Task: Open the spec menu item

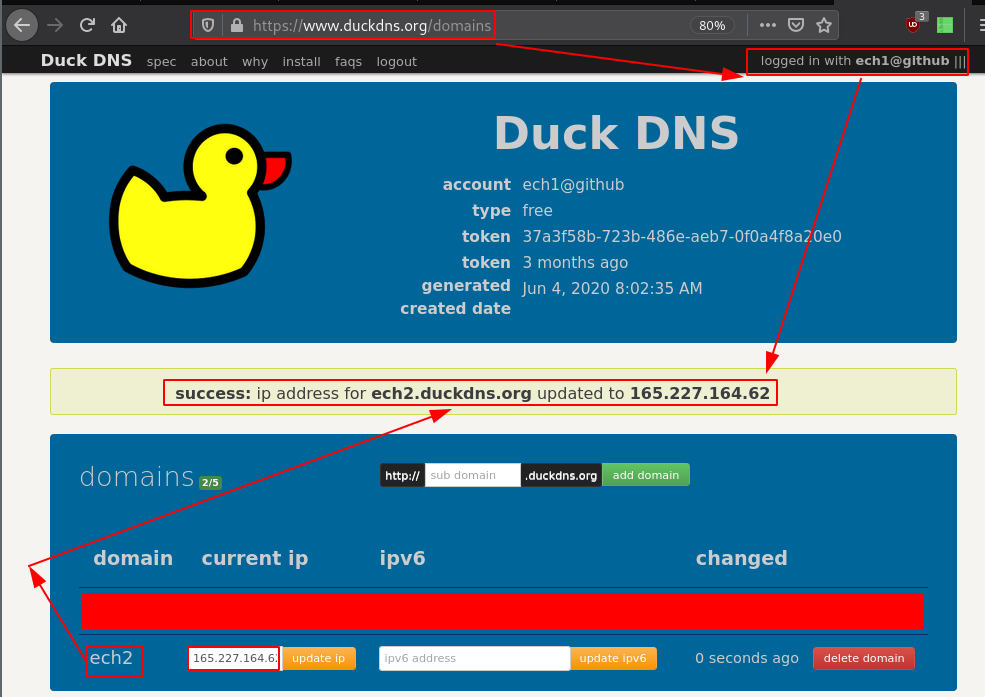Action: click(161, 62)
